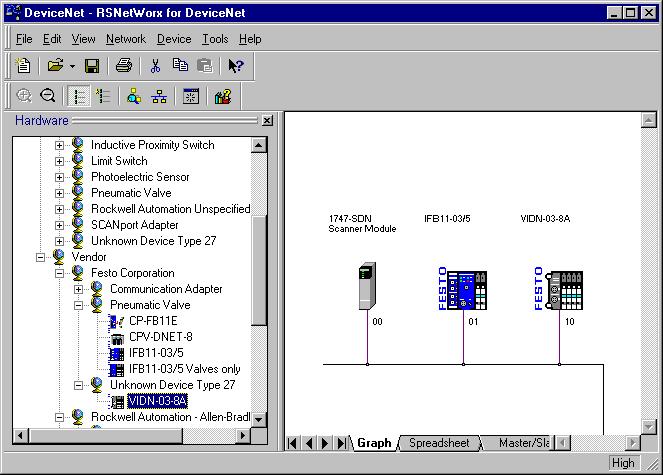Image resolution: width=663 pixels, height=475 pixels.
Task: Click the node address 00 label
Action: [x=377, y=322]
